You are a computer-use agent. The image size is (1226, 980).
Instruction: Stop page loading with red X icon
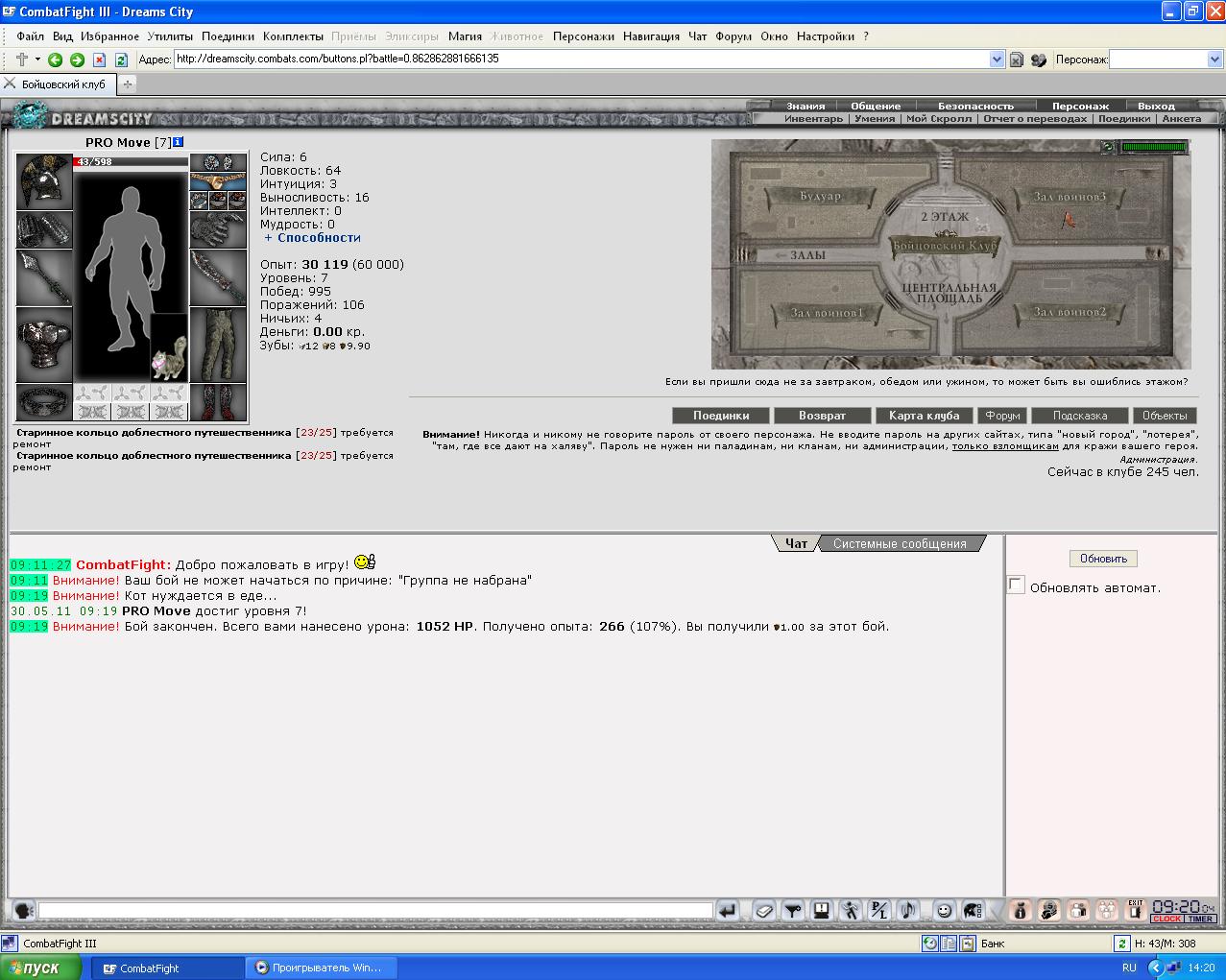pos(99,60)
